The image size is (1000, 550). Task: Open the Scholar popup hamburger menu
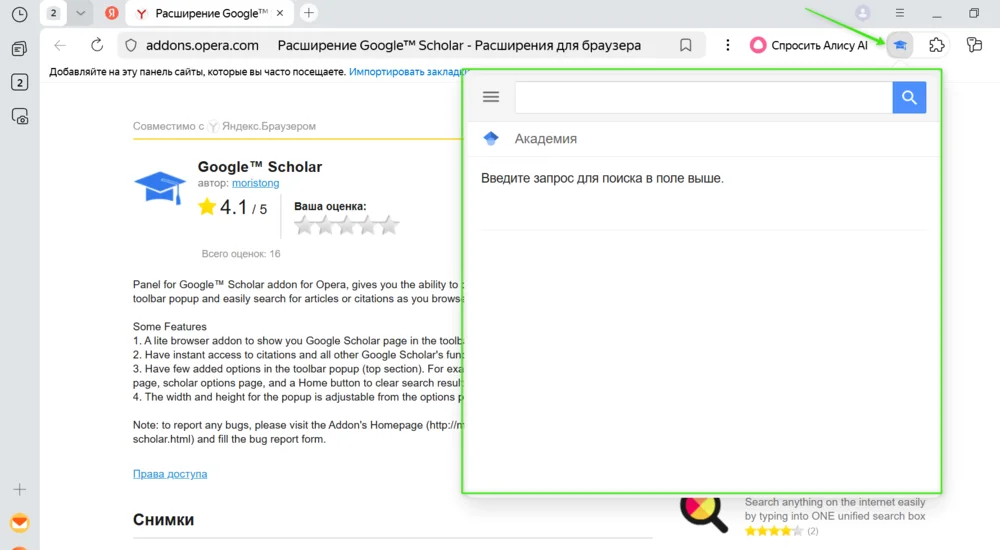491,97
